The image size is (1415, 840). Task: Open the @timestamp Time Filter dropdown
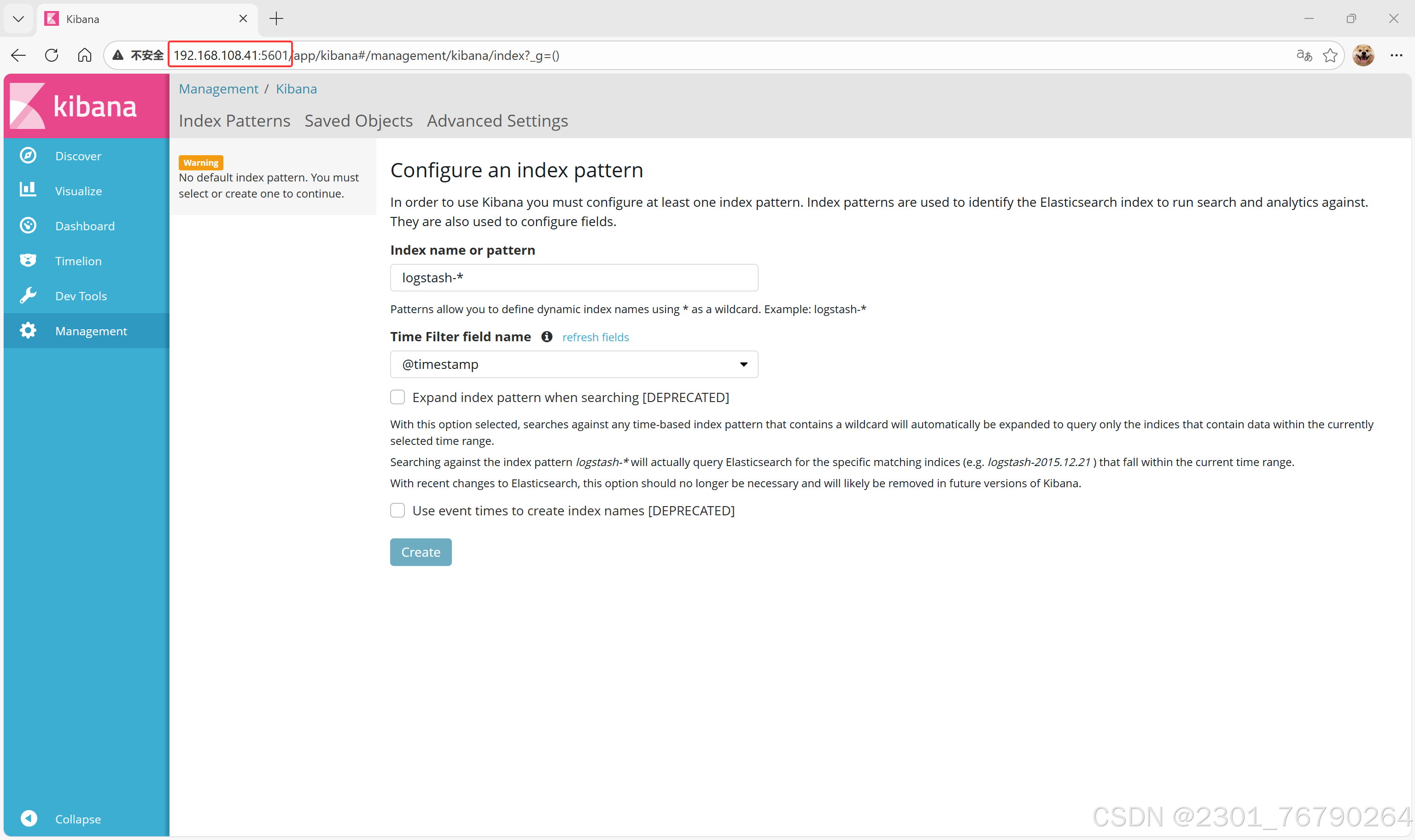tap(574, 365)
